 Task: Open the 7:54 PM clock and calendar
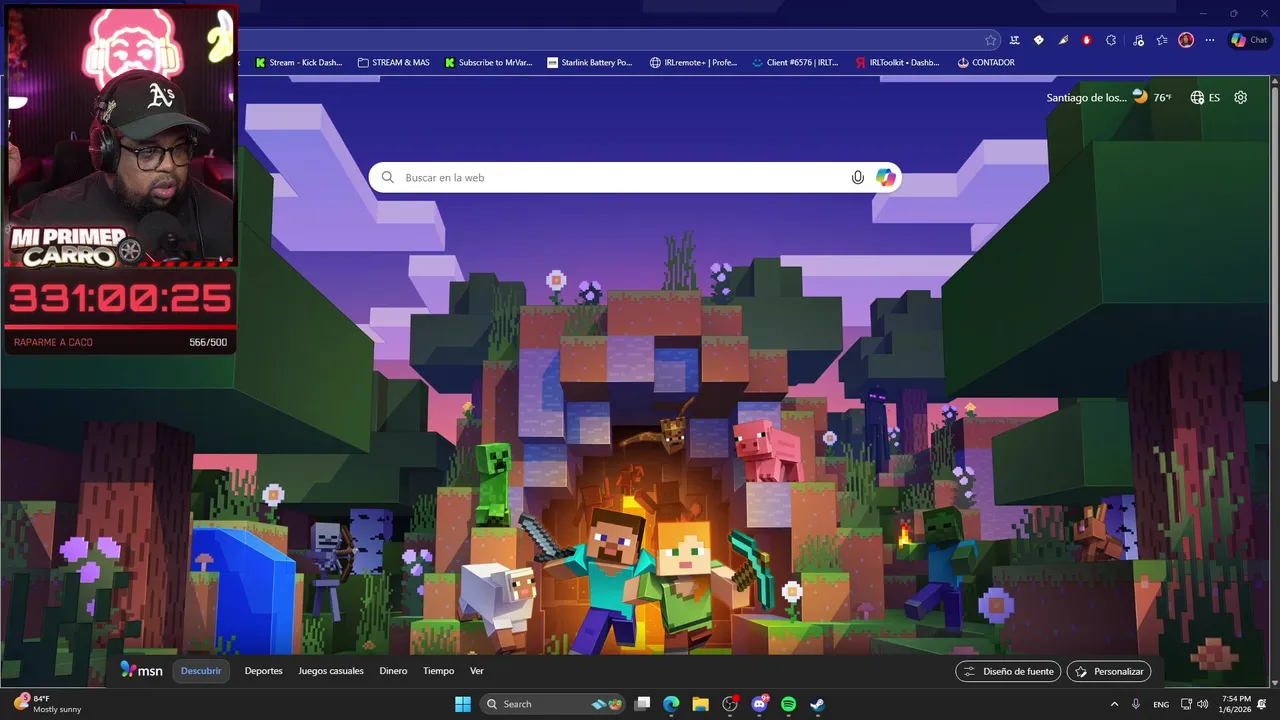[x=1236, y=704]
